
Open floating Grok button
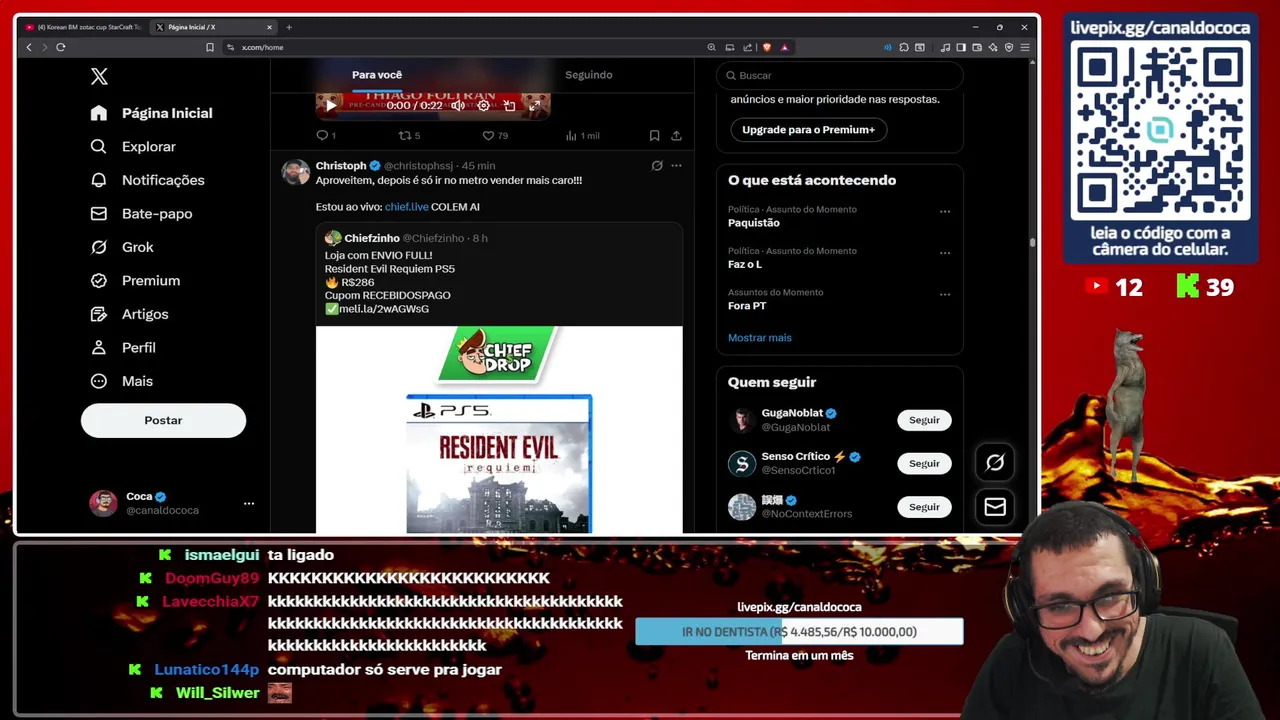click(995, 462)
